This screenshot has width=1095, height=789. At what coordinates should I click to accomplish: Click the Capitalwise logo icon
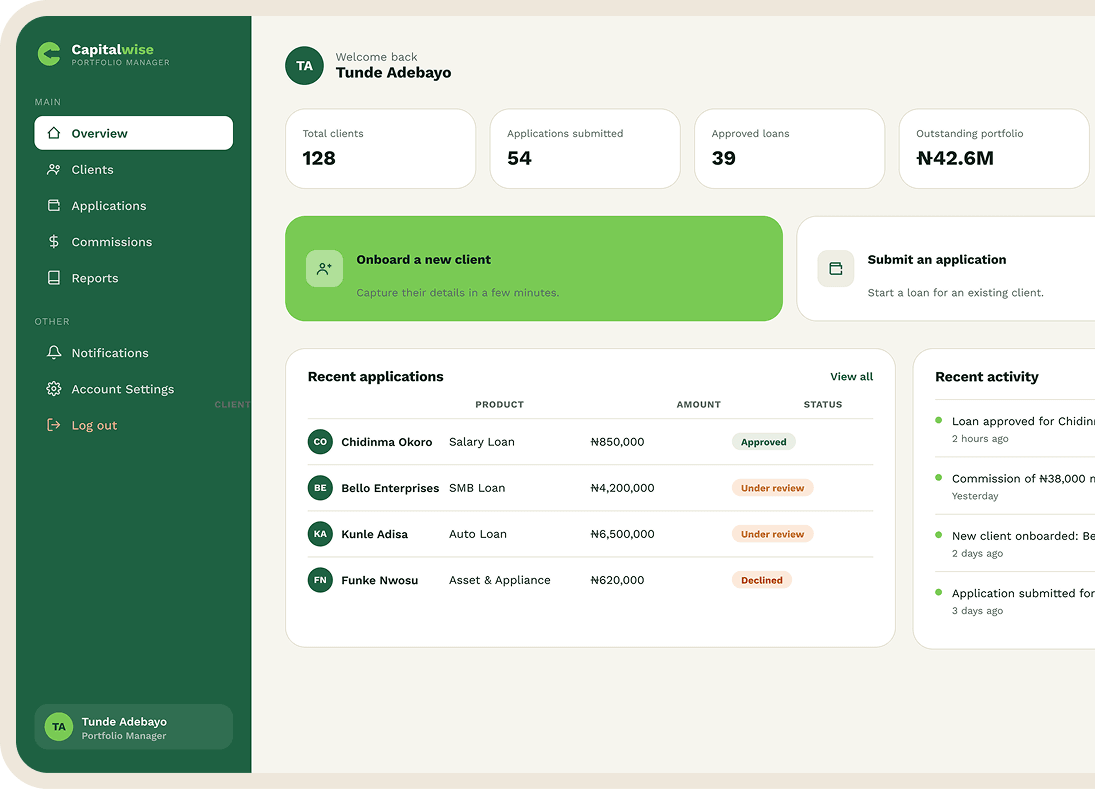pyautogui.click(x=49, y=54)
